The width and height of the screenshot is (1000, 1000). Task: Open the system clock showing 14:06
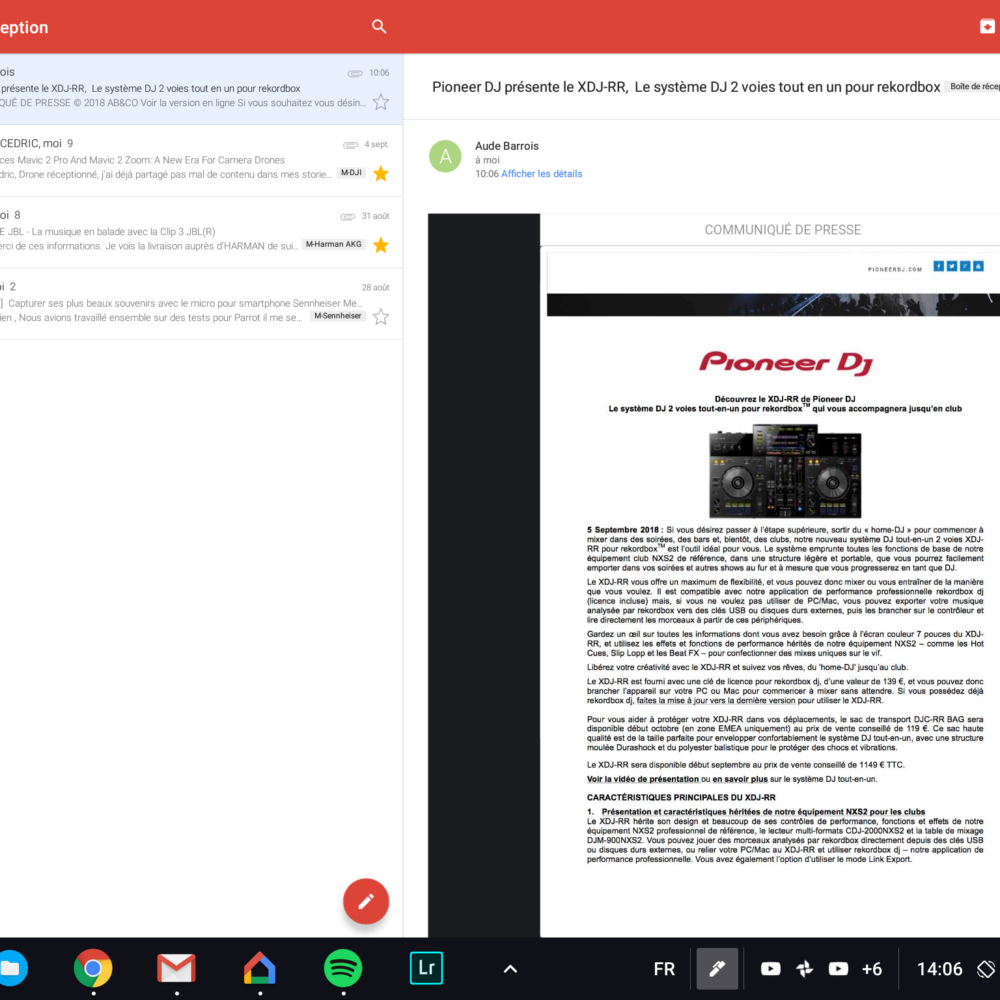click(939, 969)
